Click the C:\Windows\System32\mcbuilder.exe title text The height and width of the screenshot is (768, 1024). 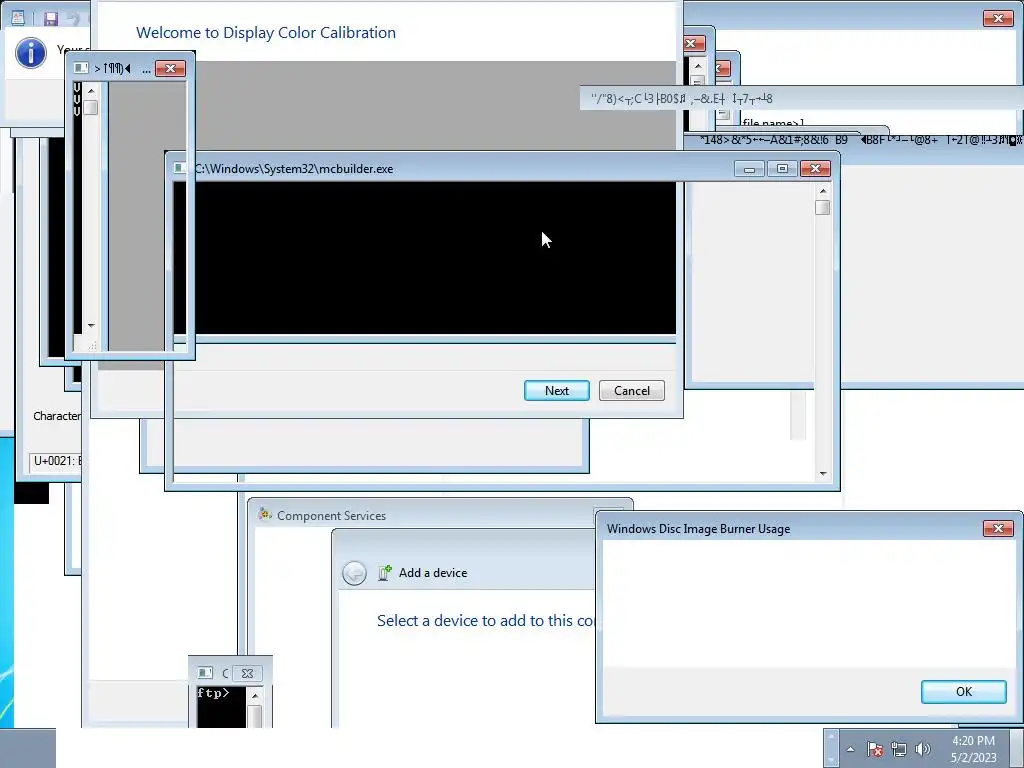pos(294,168)
